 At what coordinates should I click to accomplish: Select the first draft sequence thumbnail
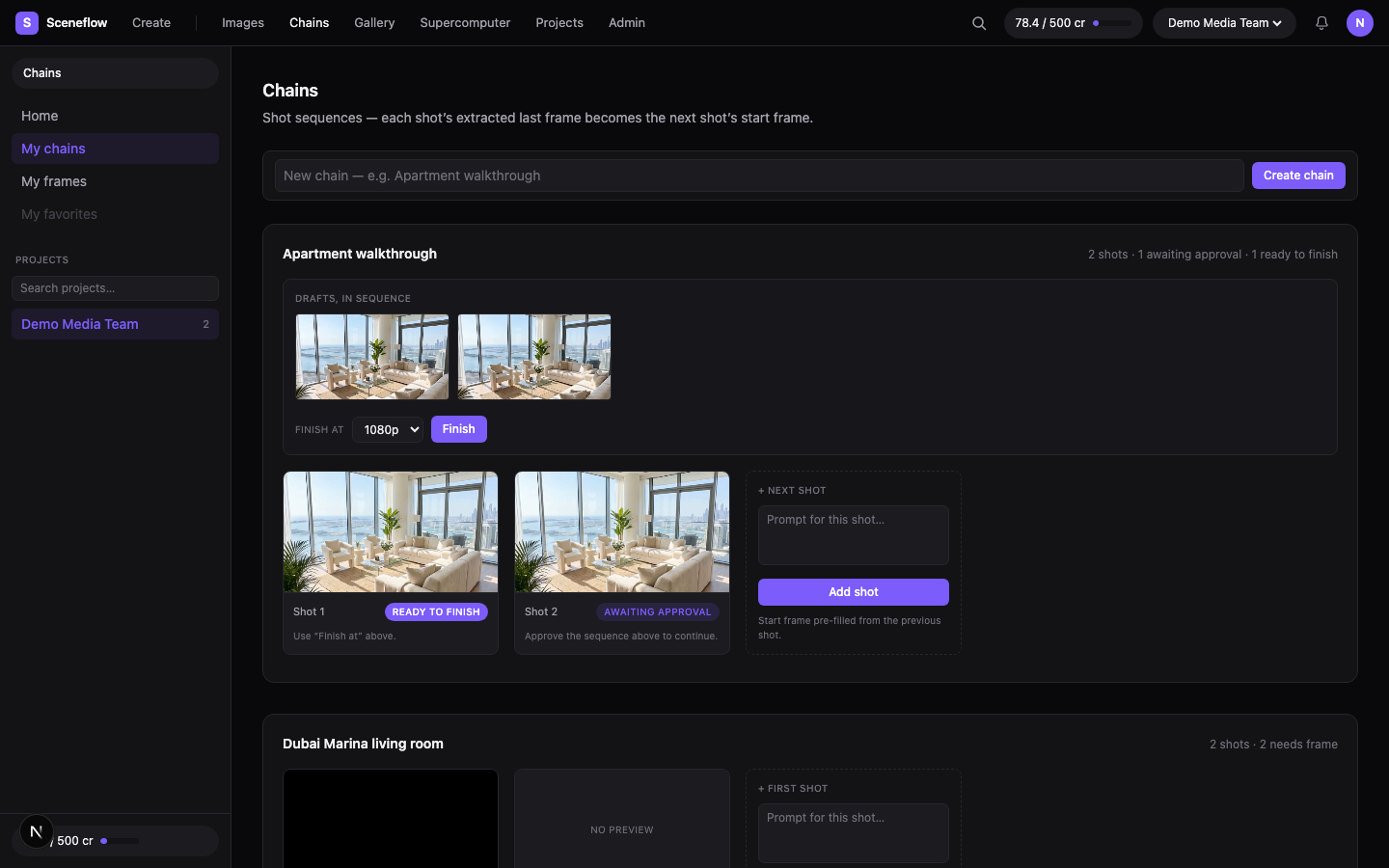pos(372,357)
